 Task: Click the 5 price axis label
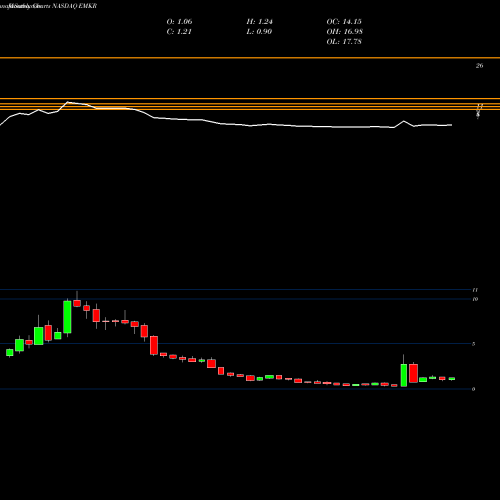(474, 344)
